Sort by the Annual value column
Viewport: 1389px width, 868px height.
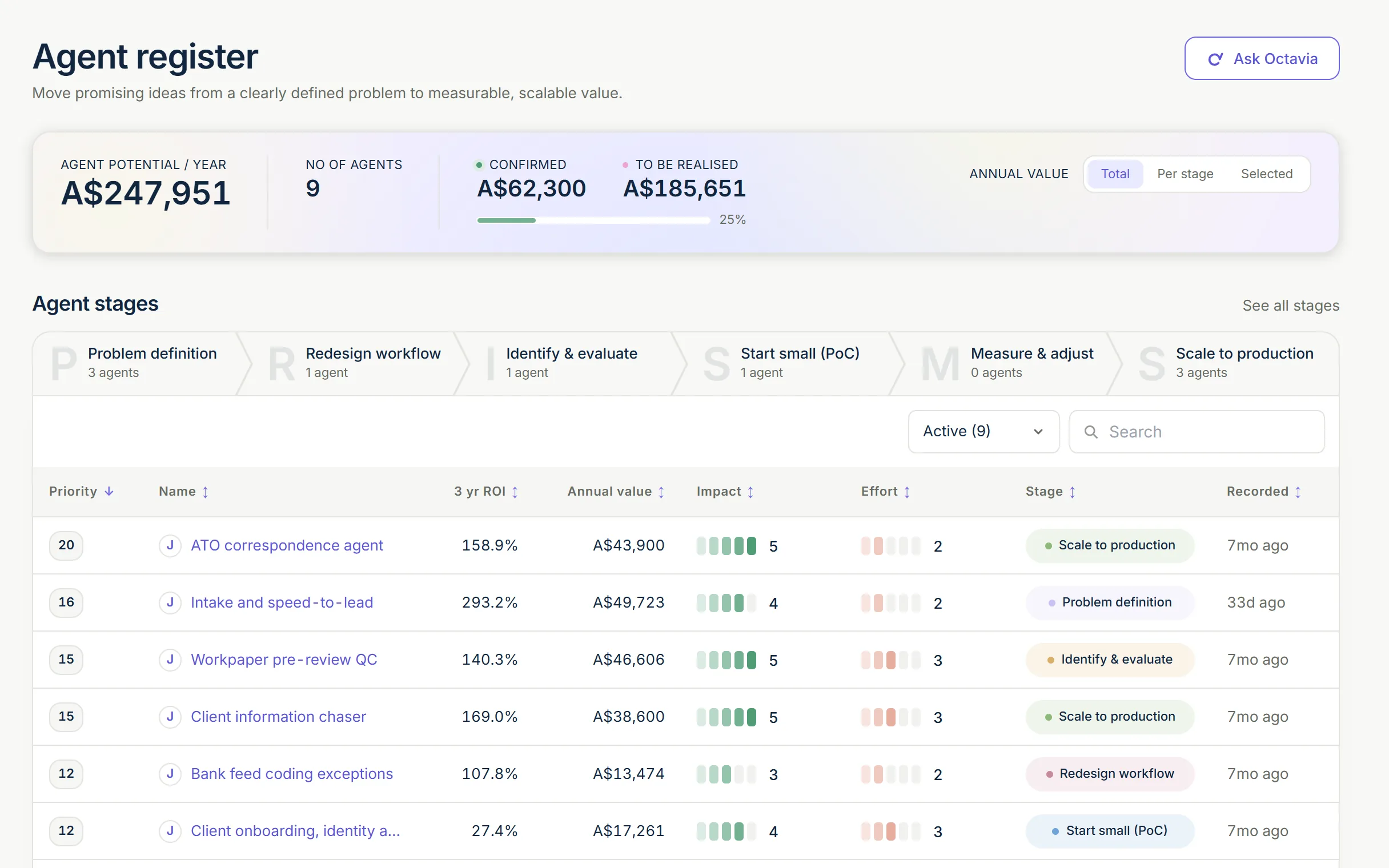616,492
